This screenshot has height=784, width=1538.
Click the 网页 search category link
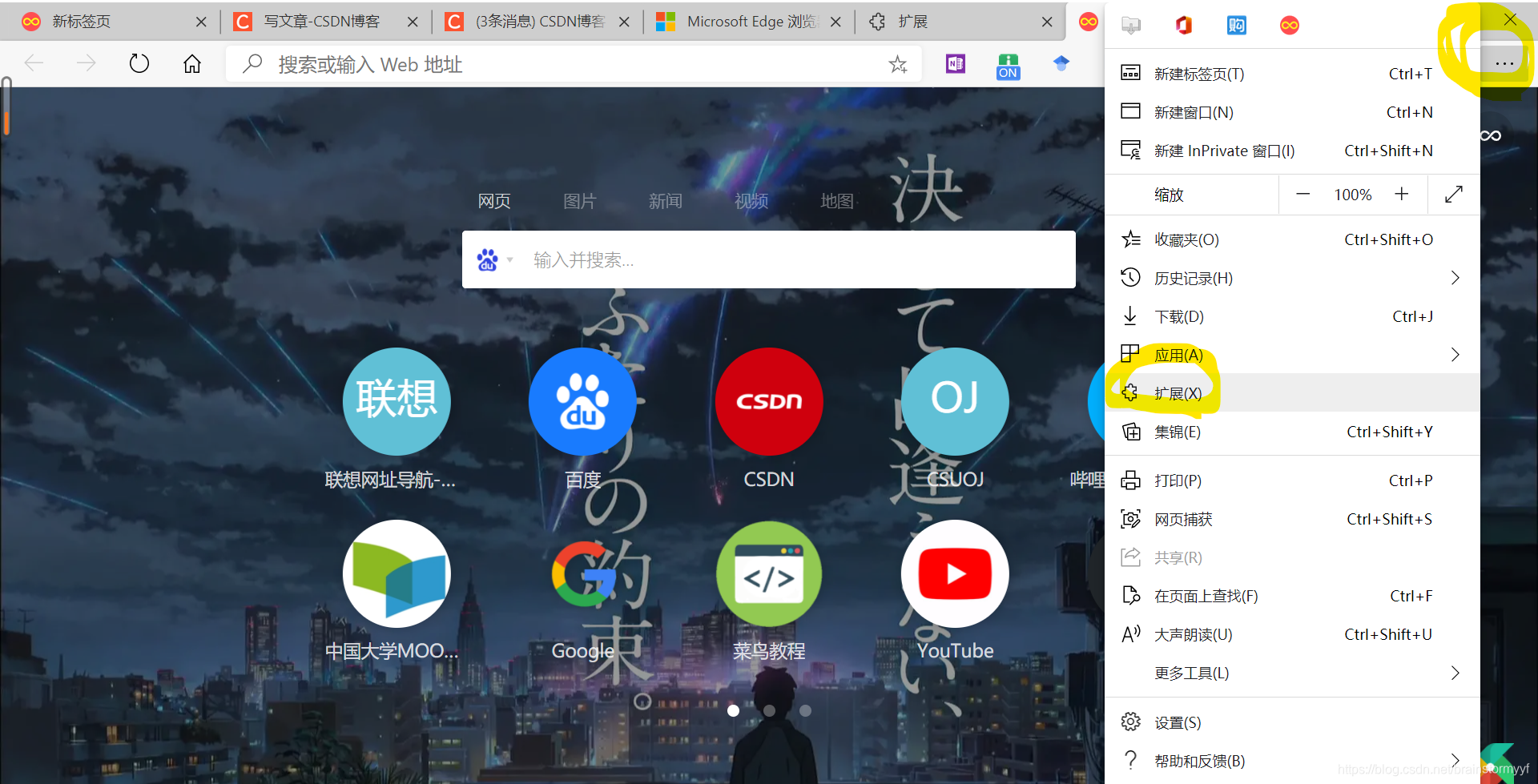(x=494, y=201)
